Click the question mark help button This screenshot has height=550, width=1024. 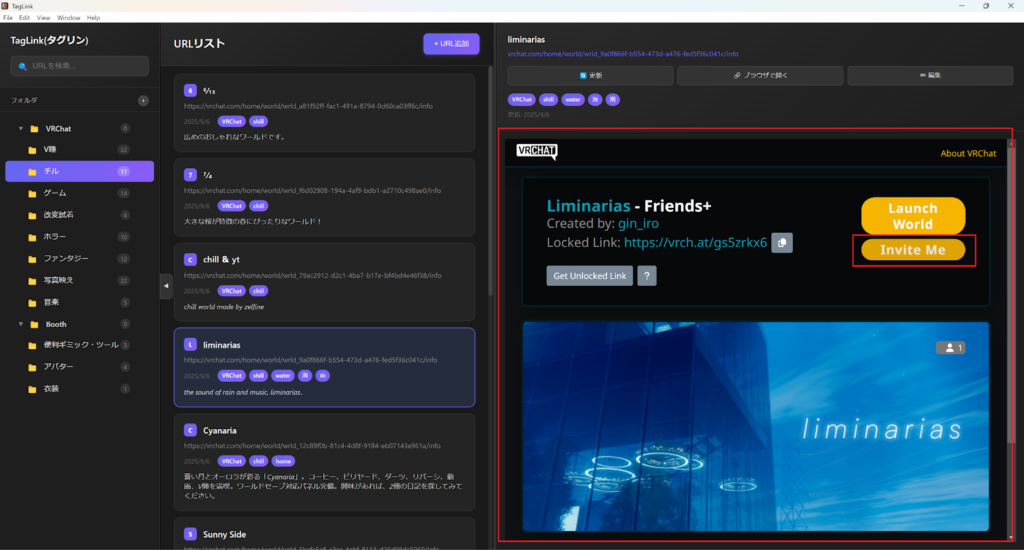(647, 276)
